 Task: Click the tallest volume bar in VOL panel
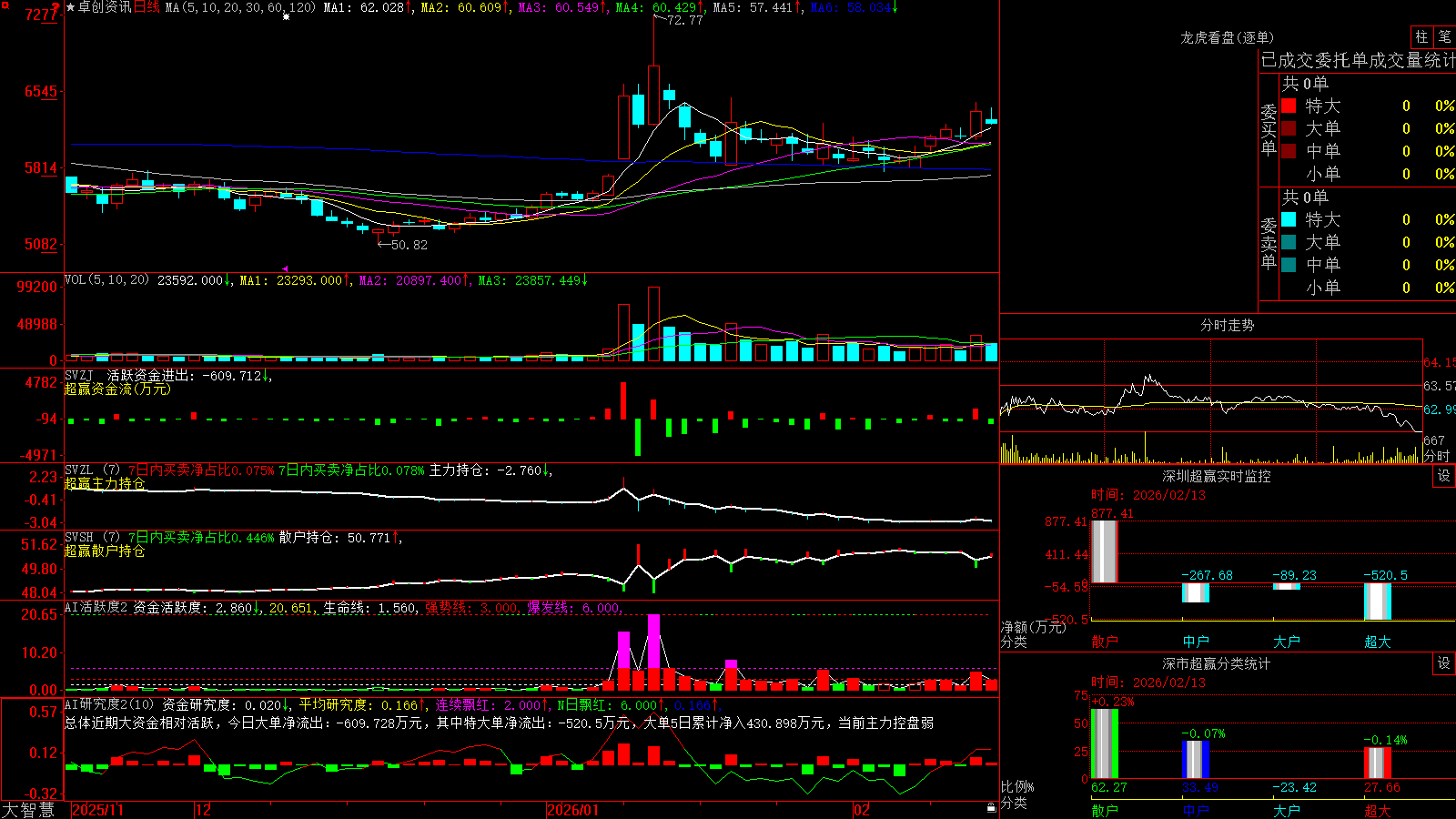pos(653,324)
